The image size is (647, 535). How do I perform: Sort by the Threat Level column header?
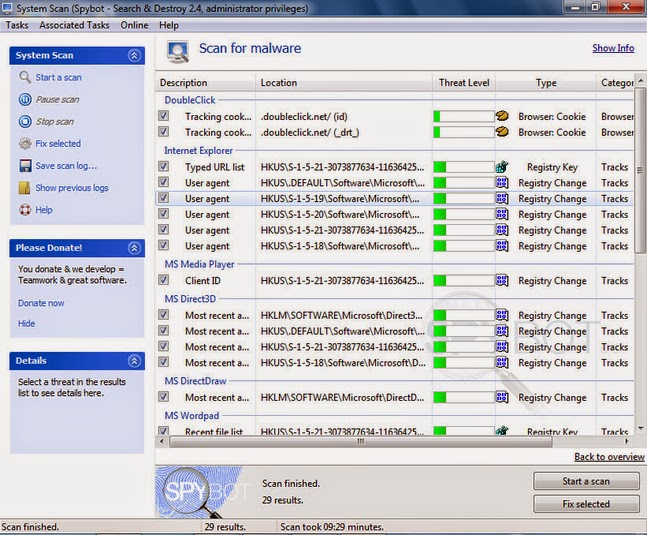click(x=464, y=82)
